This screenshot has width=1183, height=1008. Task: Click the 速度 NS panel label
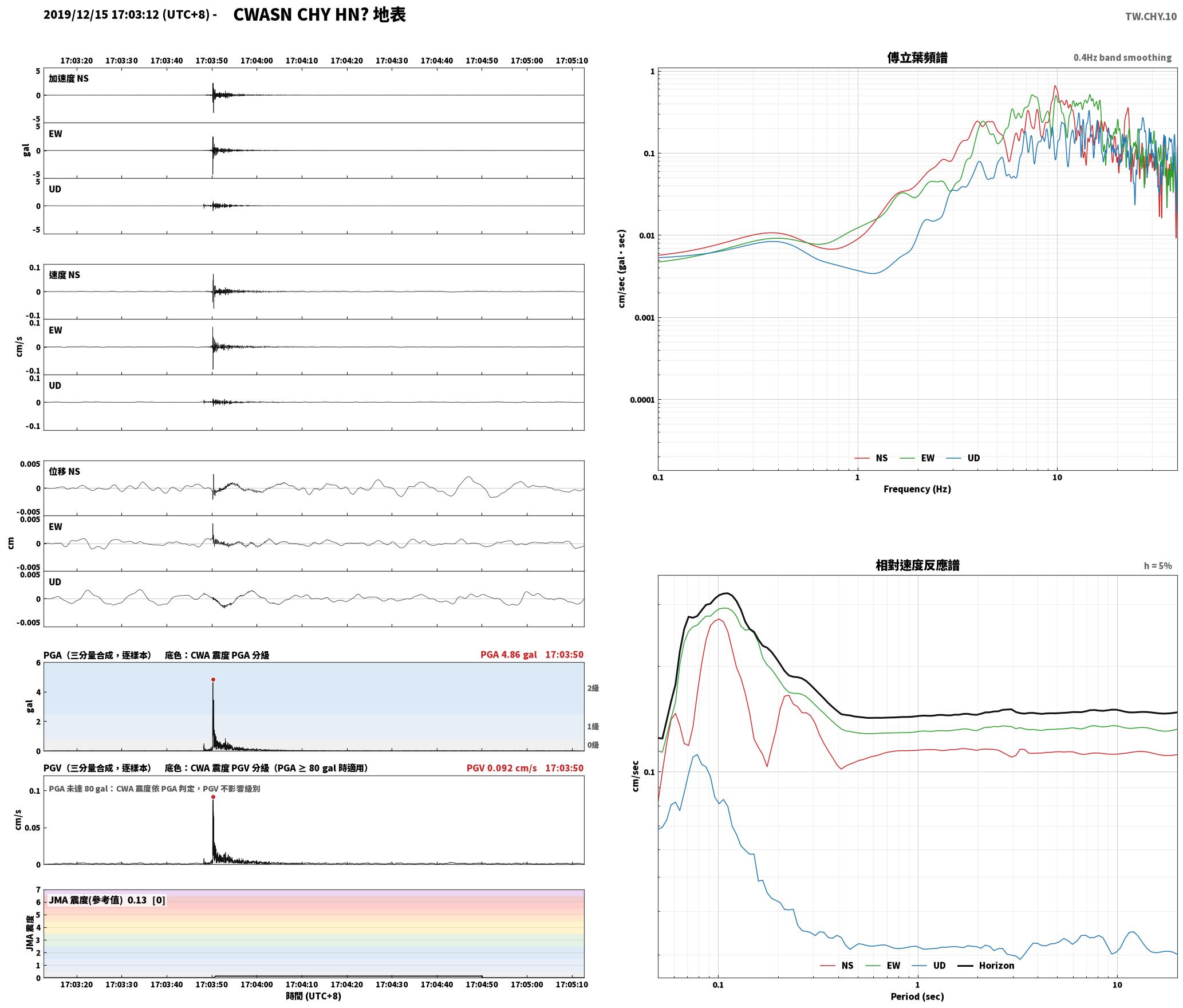click(x=65, y=275)
